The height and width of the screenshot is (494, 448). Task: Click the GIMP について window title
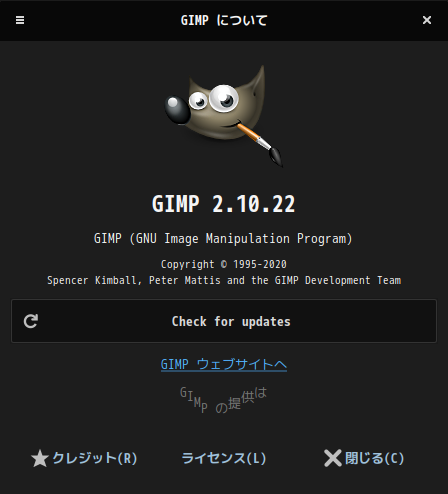click(x=224, y=20)
